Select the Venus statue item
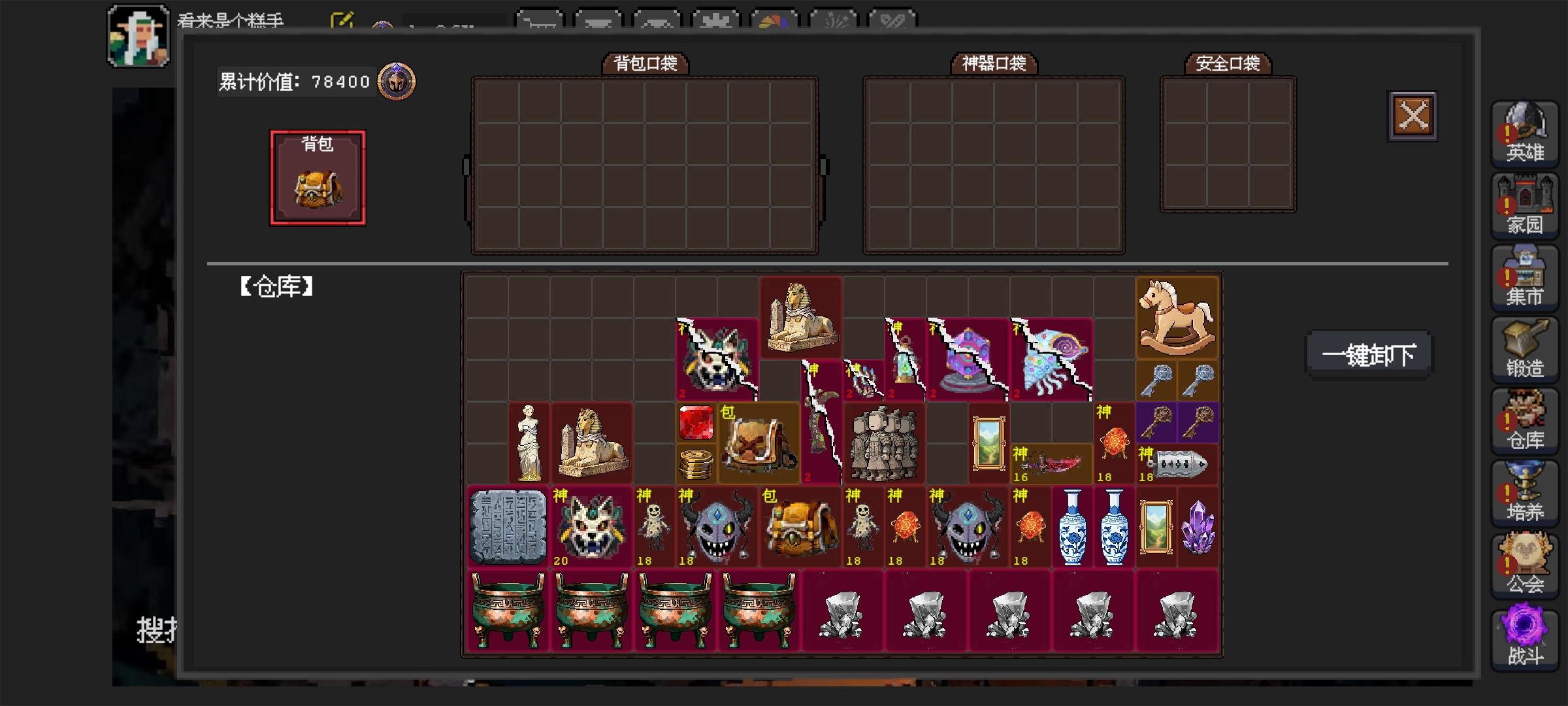1568x706 pixels. pyautogui.click(x=529, y=443)
